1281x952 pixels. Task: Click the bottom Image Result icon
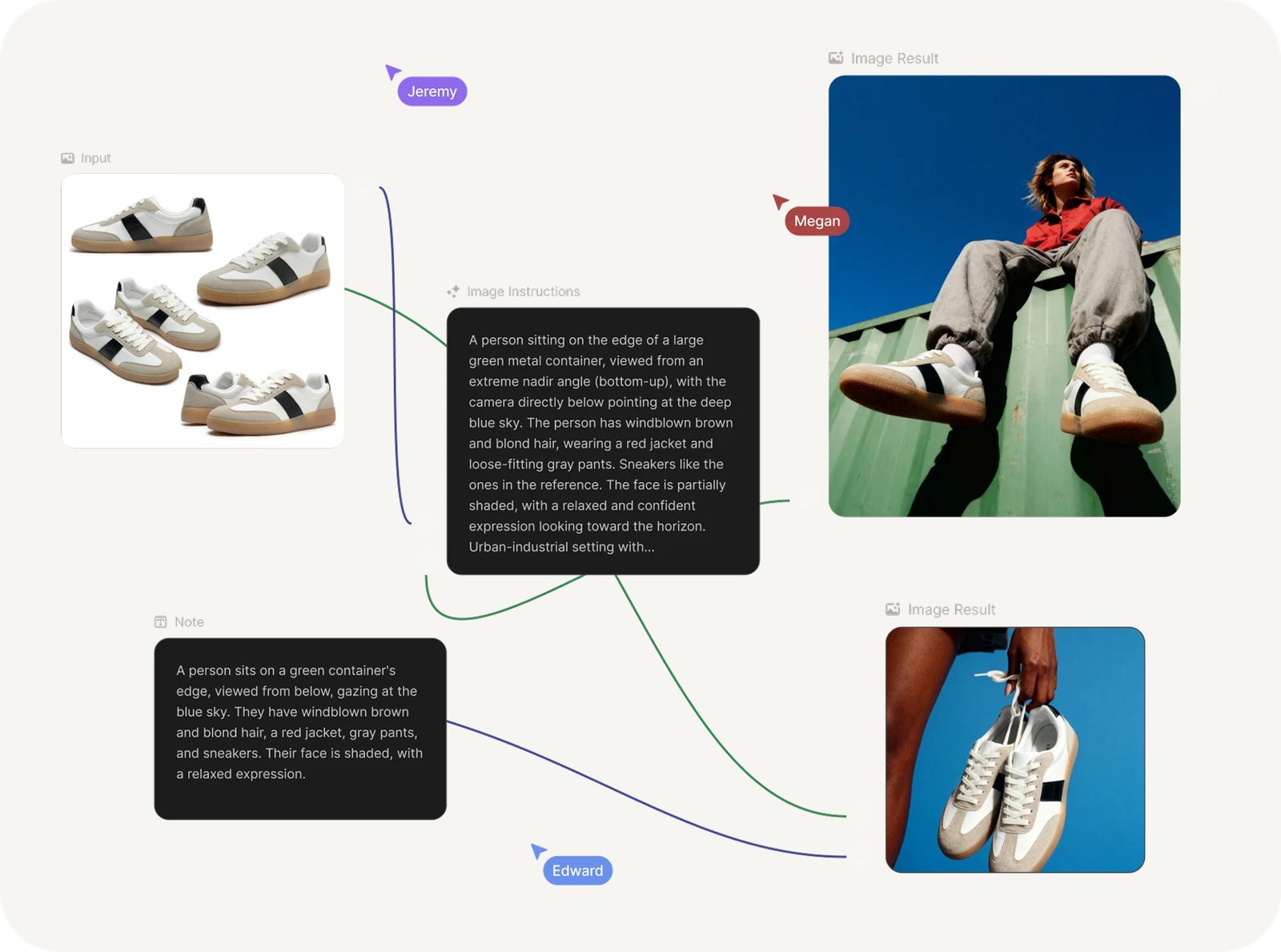[893, 610]
